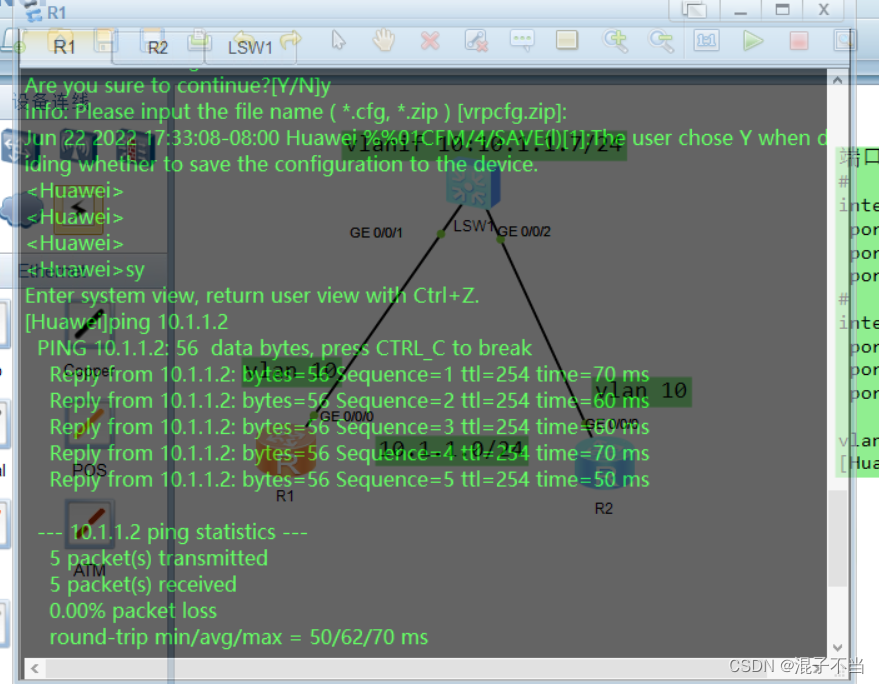The width and height of the screenshot is (879, 684).
Task: Maximize the R1 terminal window
Action: pos(782,10)
